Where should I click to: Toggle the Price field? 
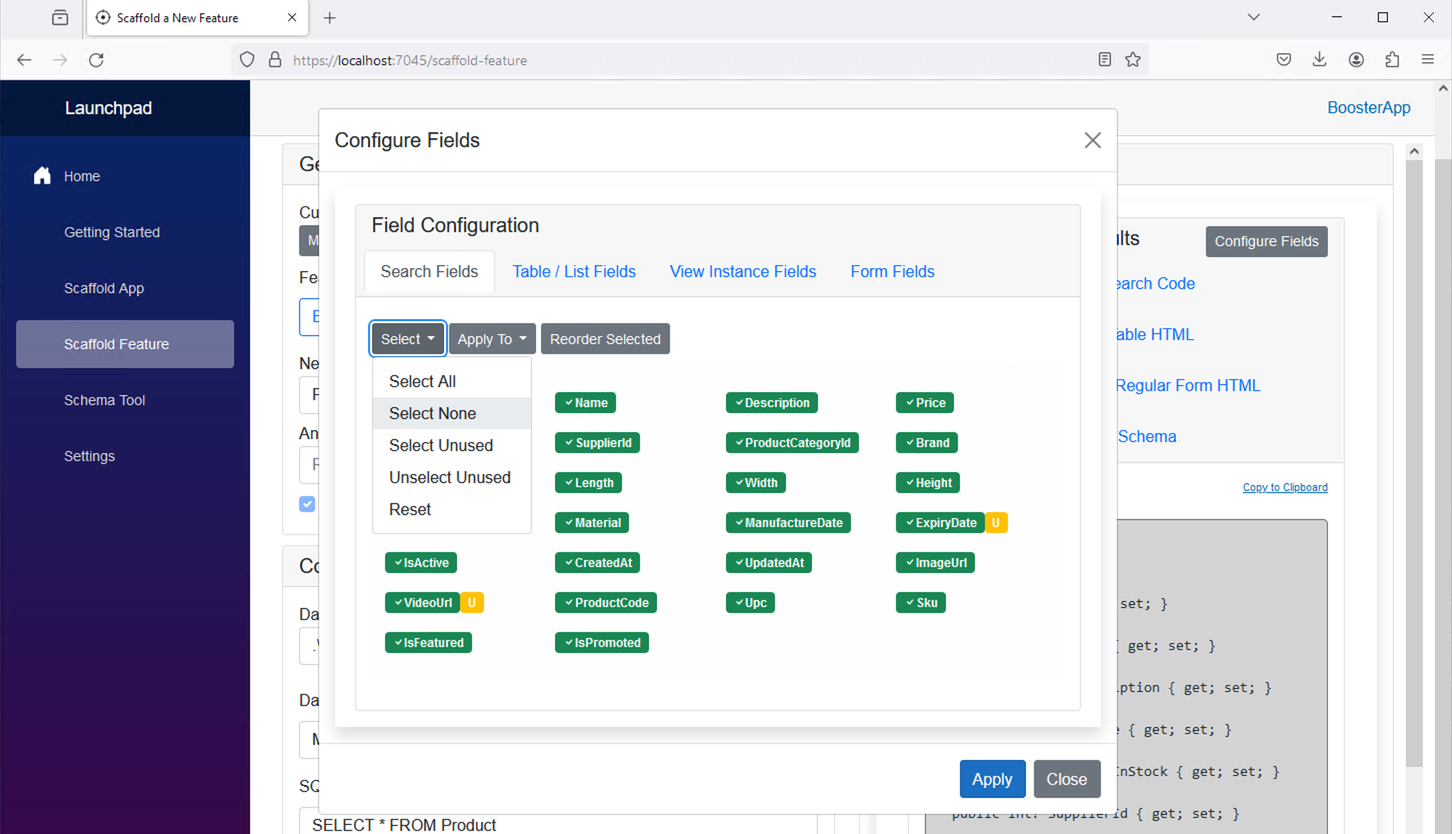tap(925, 403)
